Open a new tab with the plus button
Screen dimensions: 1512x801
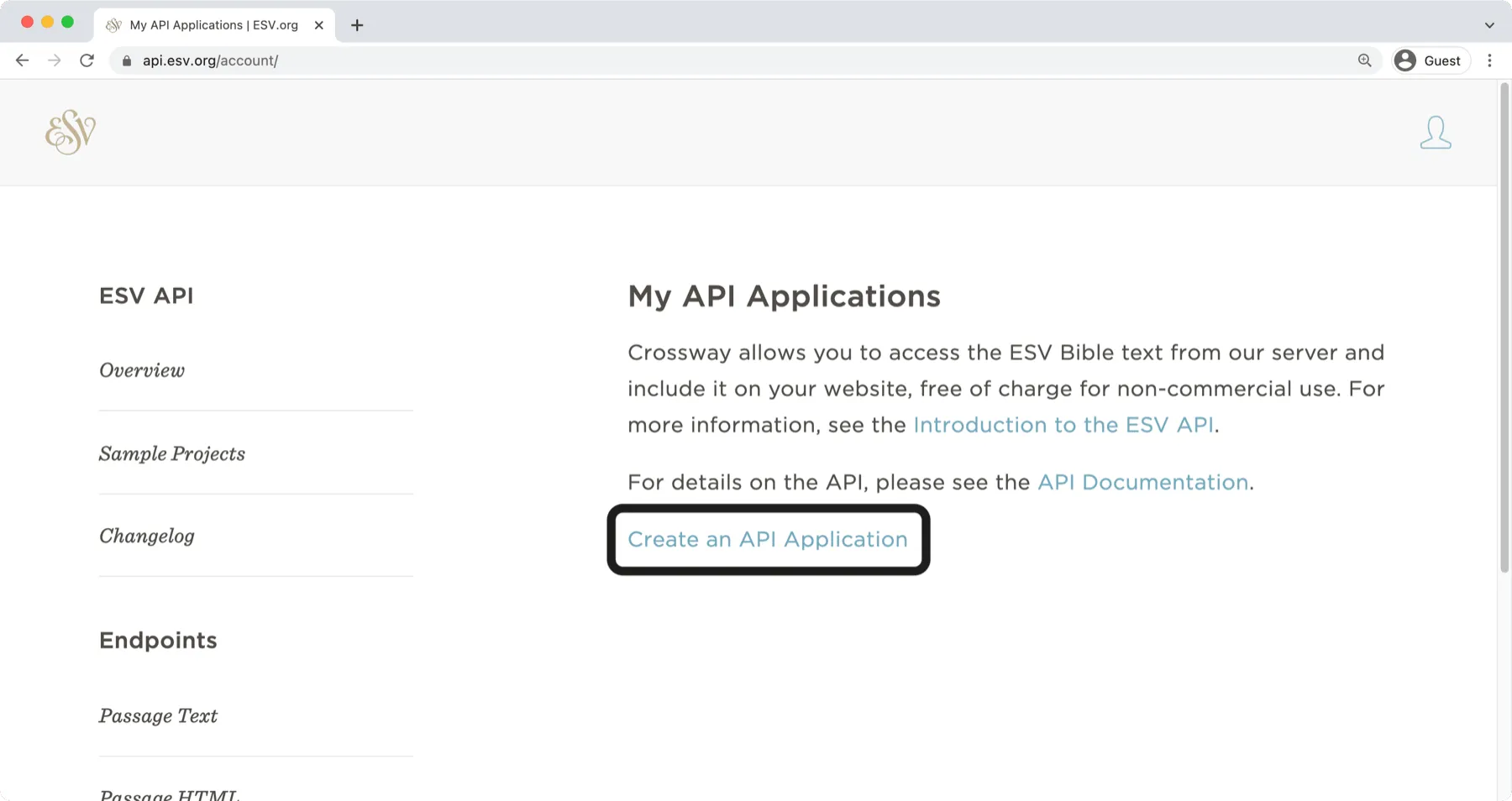[357, 24]
